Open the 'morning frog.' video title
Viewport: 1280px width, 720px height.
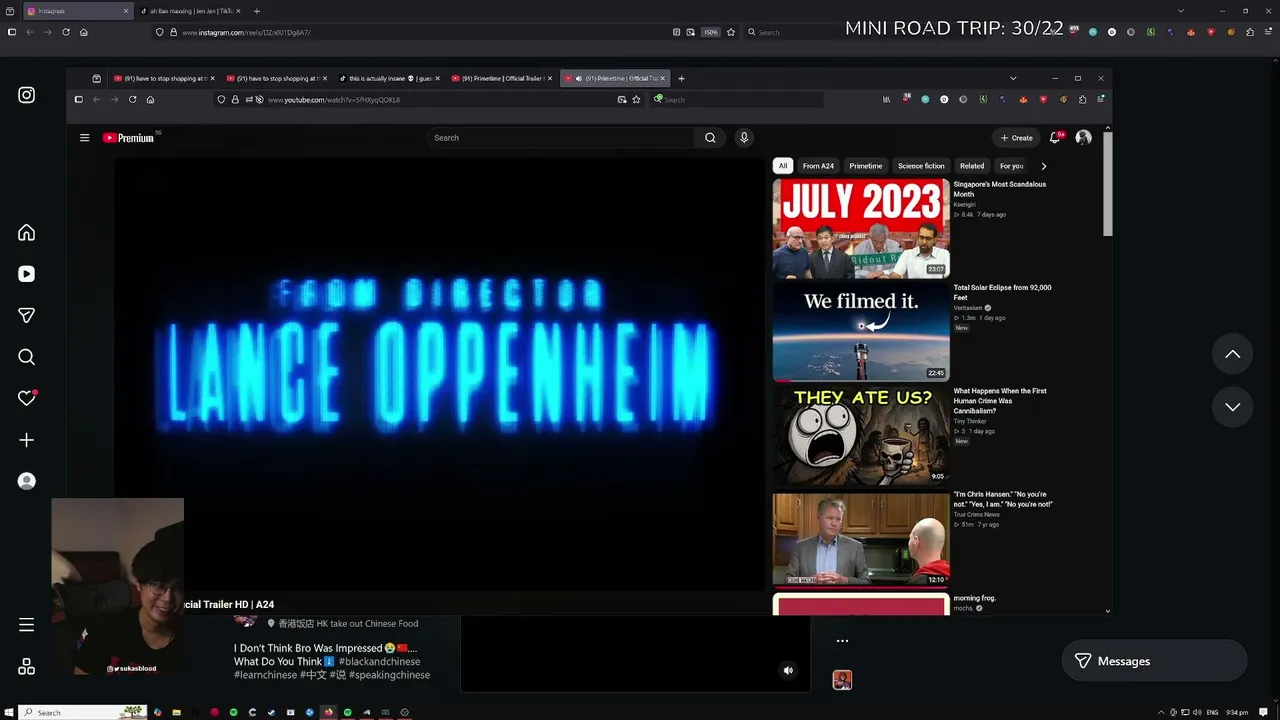975,598
